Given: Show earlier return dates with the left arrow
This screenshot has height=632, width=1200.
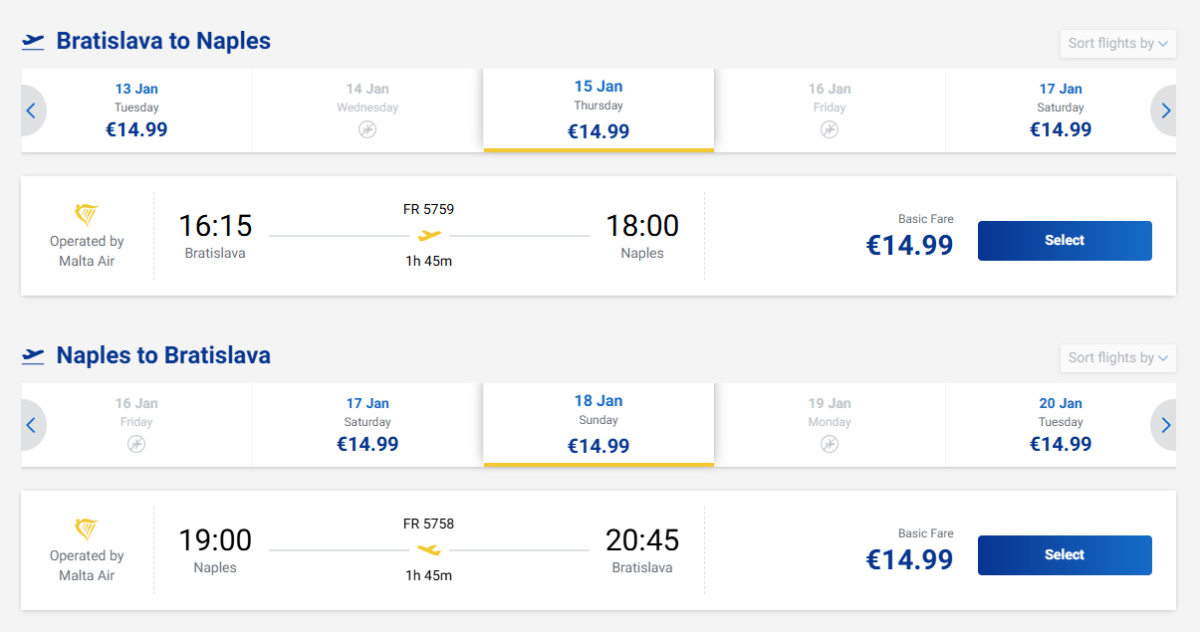Looking at the screenshot, I should point(31,425).
